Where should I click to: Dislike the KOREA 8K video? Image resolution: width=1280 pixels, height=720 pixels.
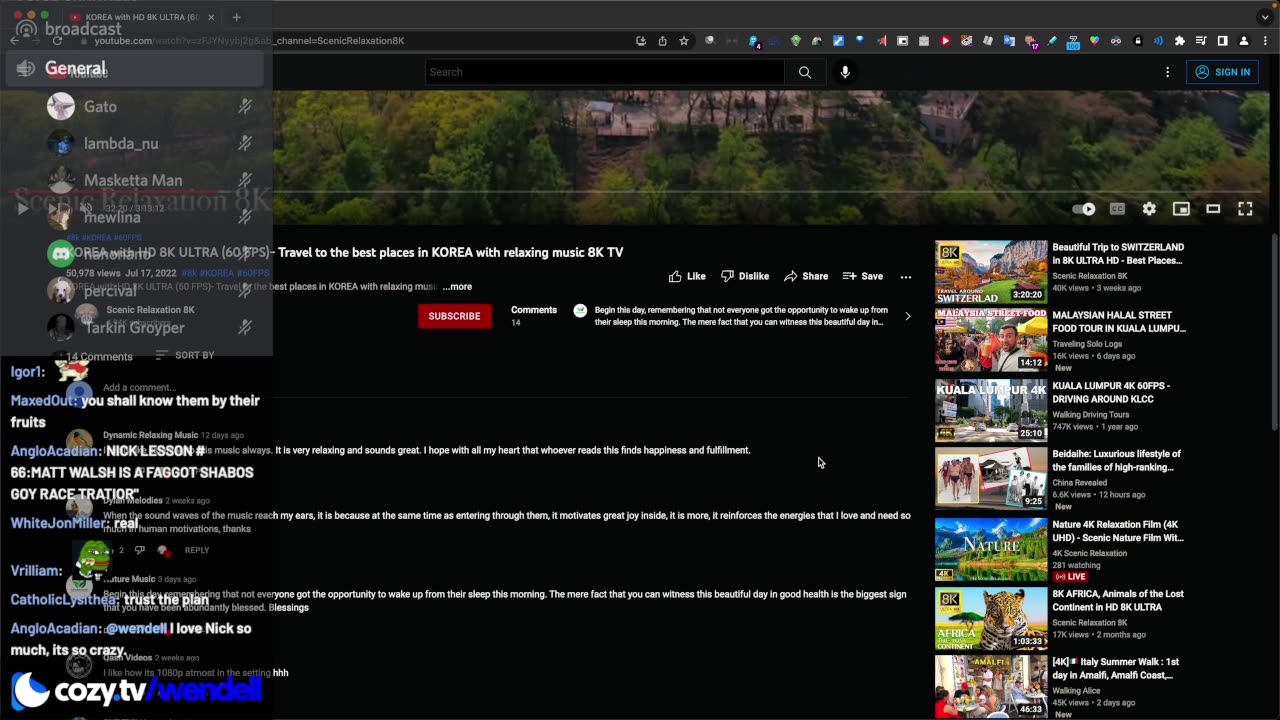[x=745, y=276]
